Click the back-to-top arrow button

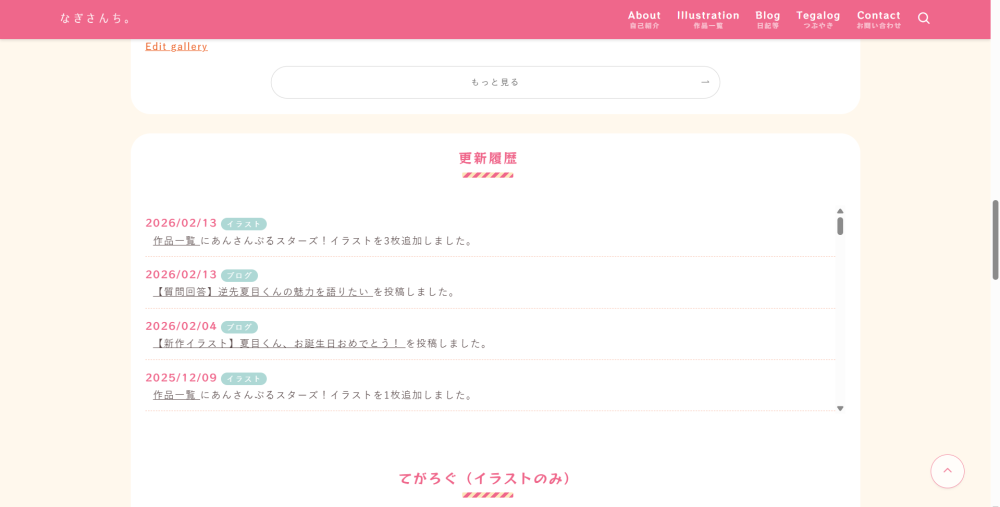[947, 471]
